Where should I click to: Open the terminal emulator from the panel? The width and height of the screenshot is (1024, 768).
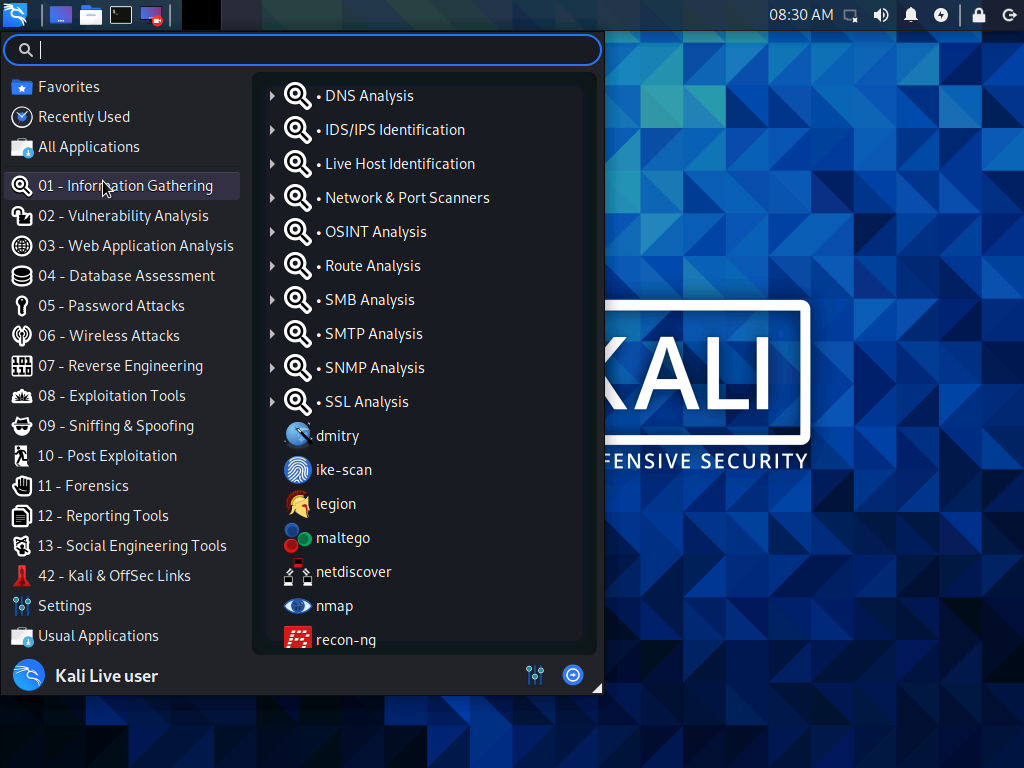click(121, 15)
